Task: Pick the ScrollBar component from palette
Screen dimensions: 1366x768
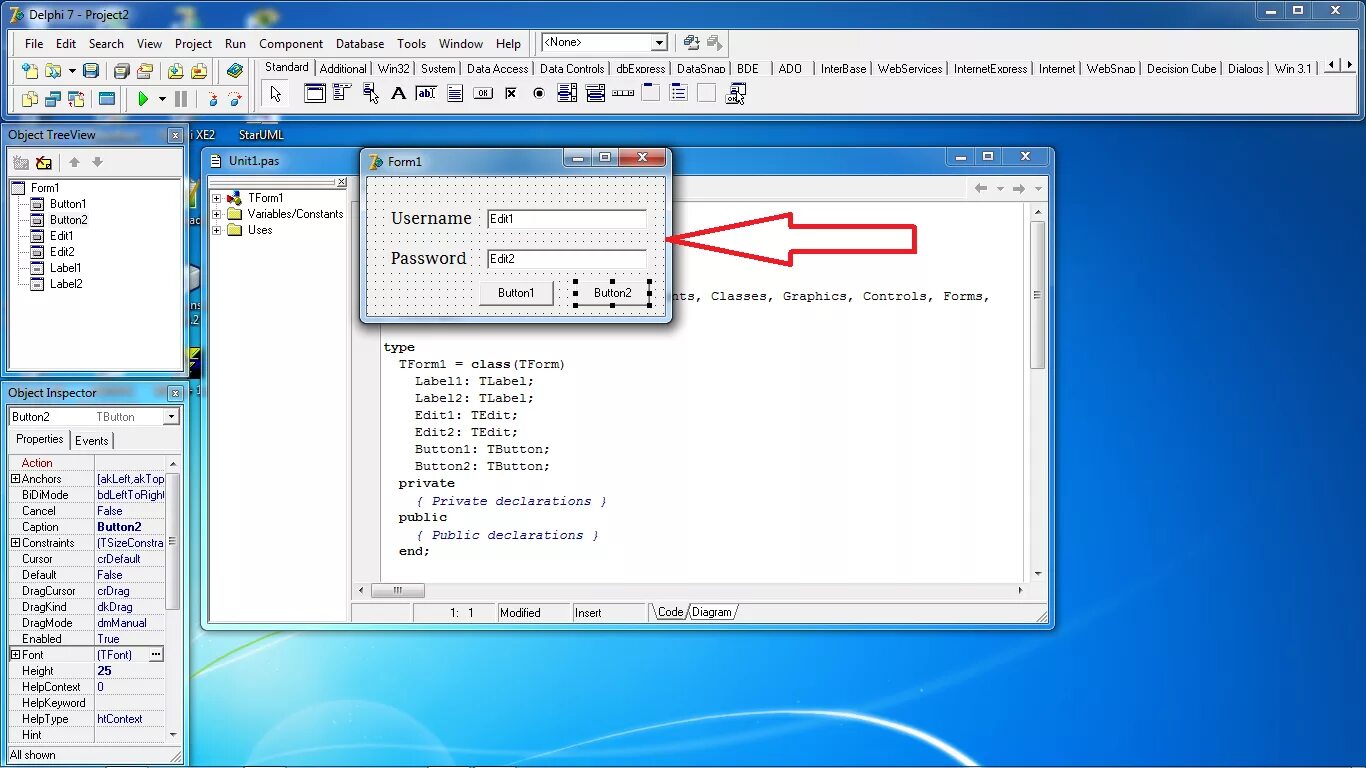Action: coord(623,93)
